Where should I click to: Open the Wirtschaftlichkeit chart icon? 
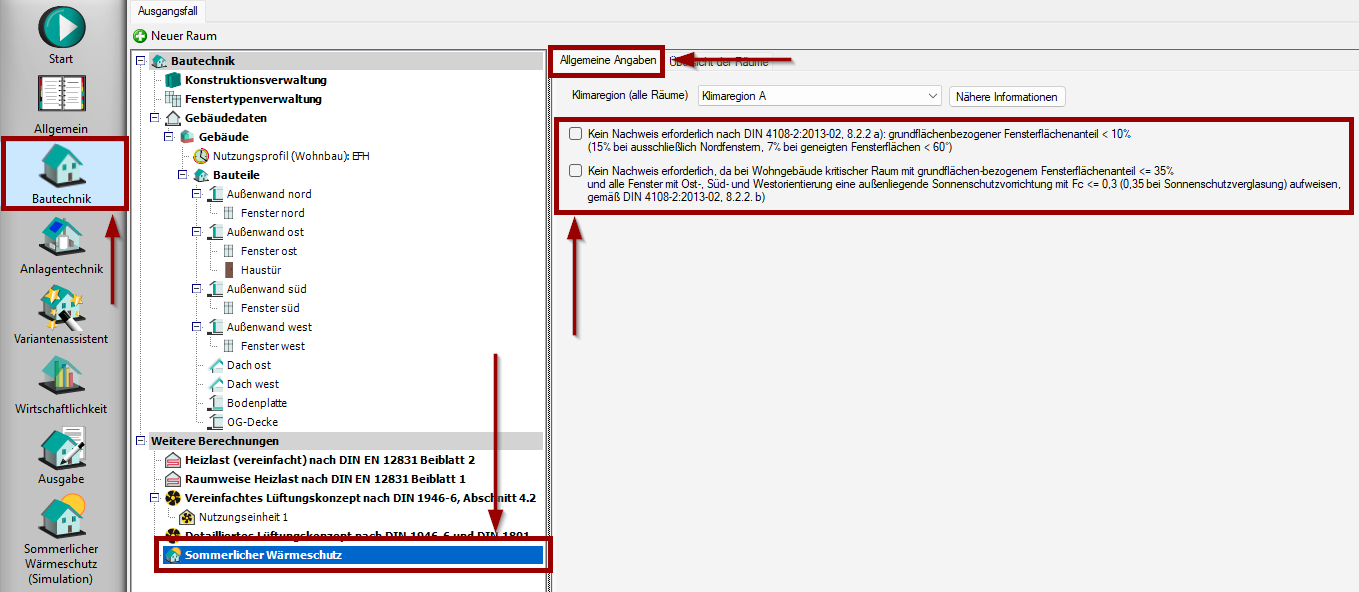click(62, 376)
